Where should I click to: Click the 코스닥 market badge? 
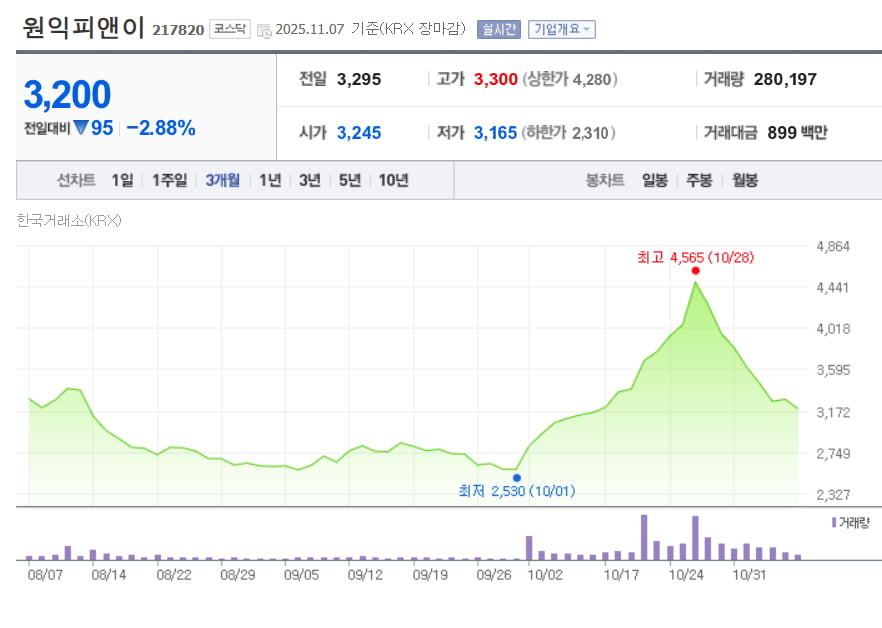(230, 29)
